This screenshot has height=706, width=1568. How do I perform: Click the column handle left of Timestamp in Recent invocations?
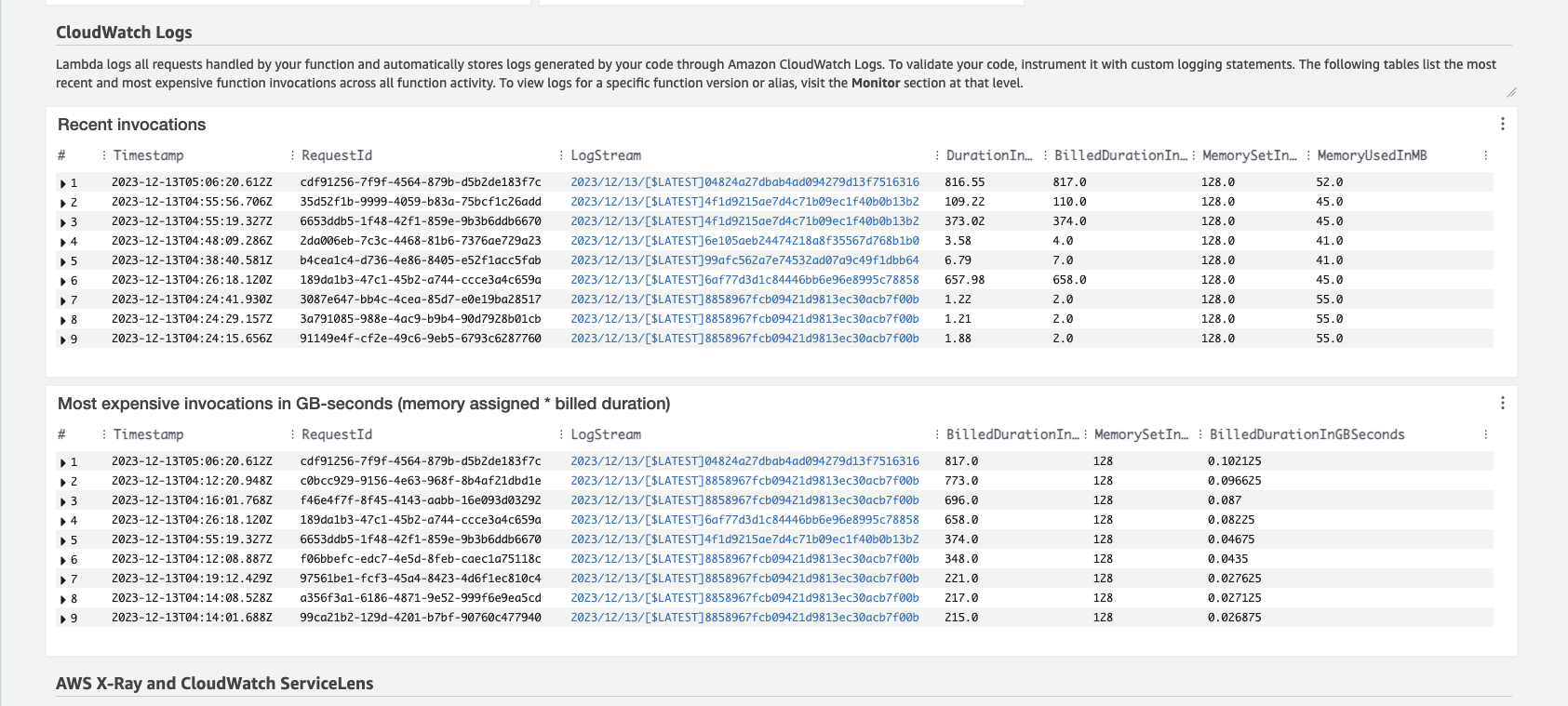coord(103,155)
